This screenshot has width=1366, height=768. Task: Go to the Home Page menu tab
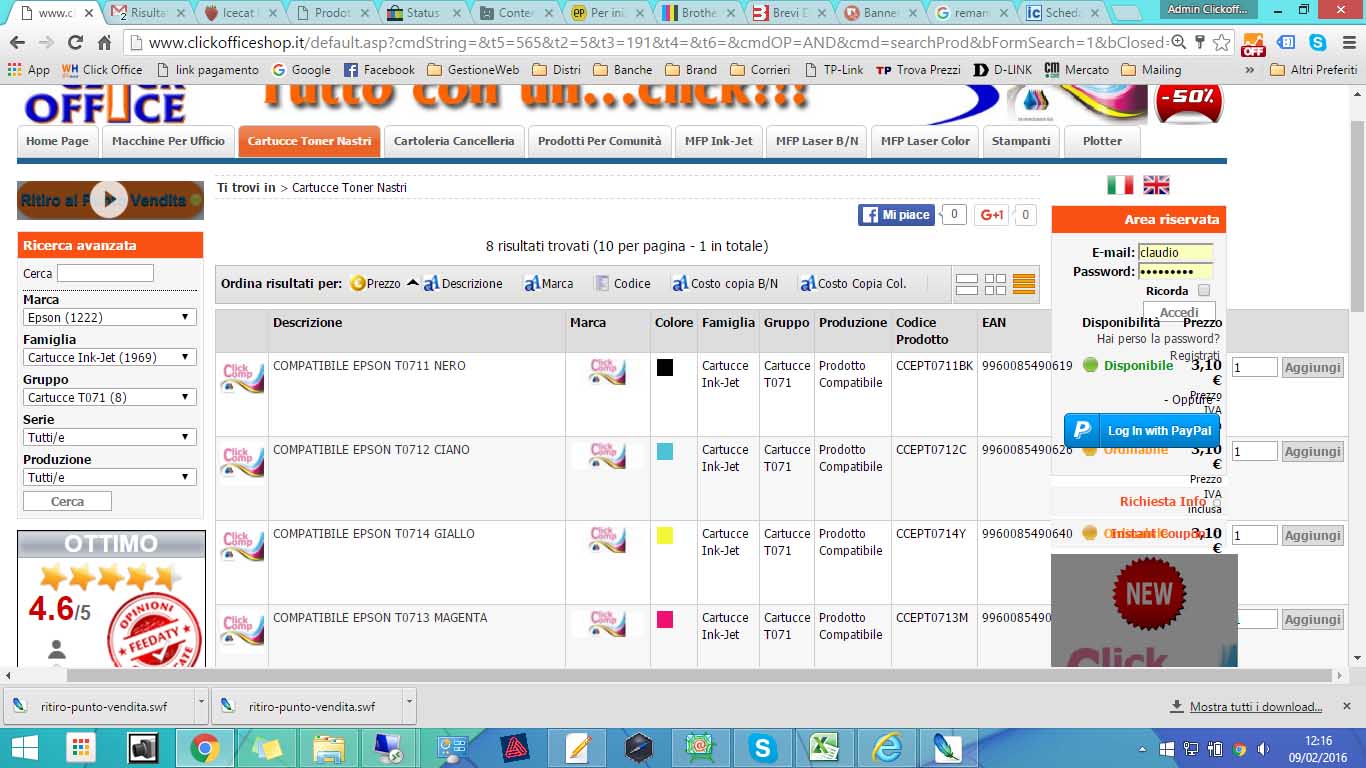pyautogui.click(x=58, y=141)
